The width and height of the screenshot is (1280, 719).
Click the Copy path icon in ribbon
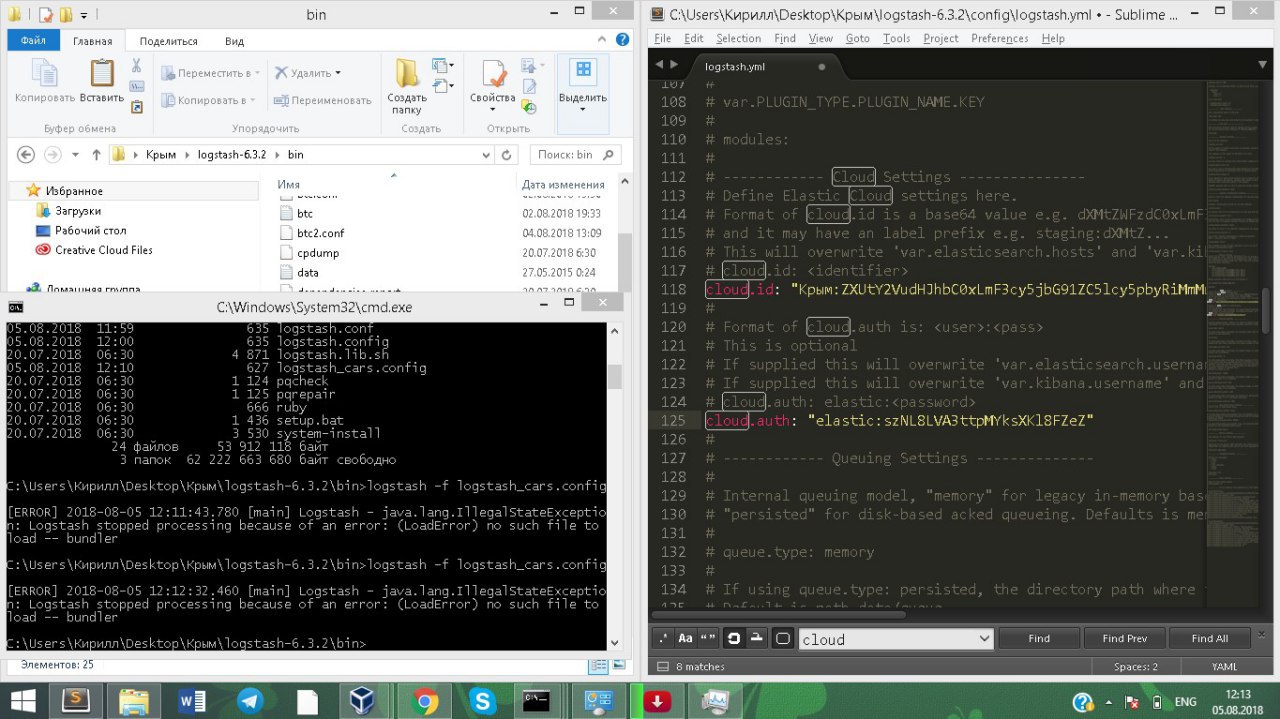(x=137, y=86)
